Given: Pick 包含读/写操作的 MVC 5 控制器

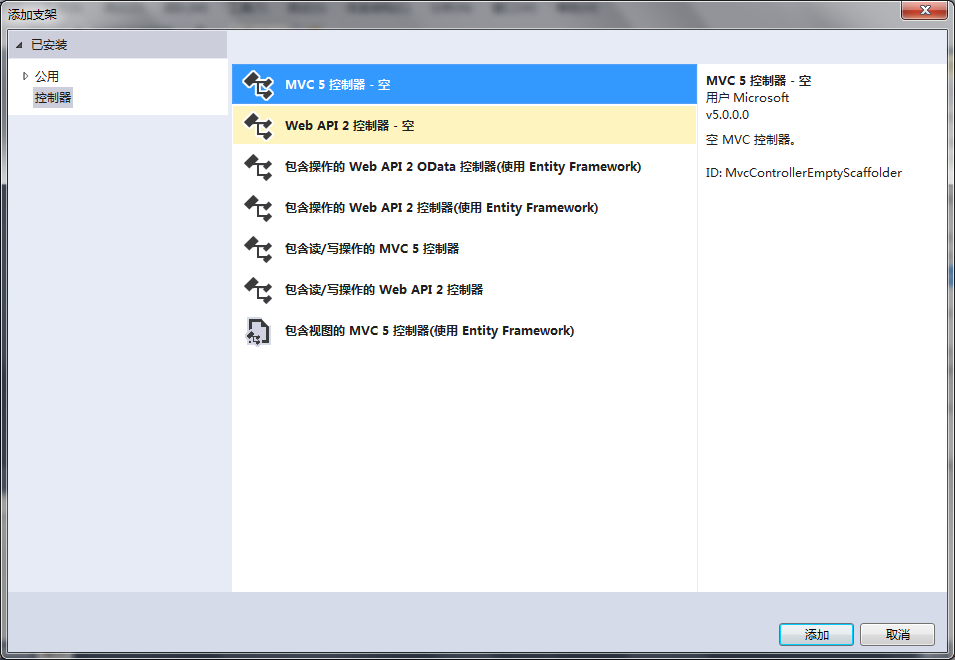Looking at the screenshot, I should pyautogui.click(x=464, y=248).
